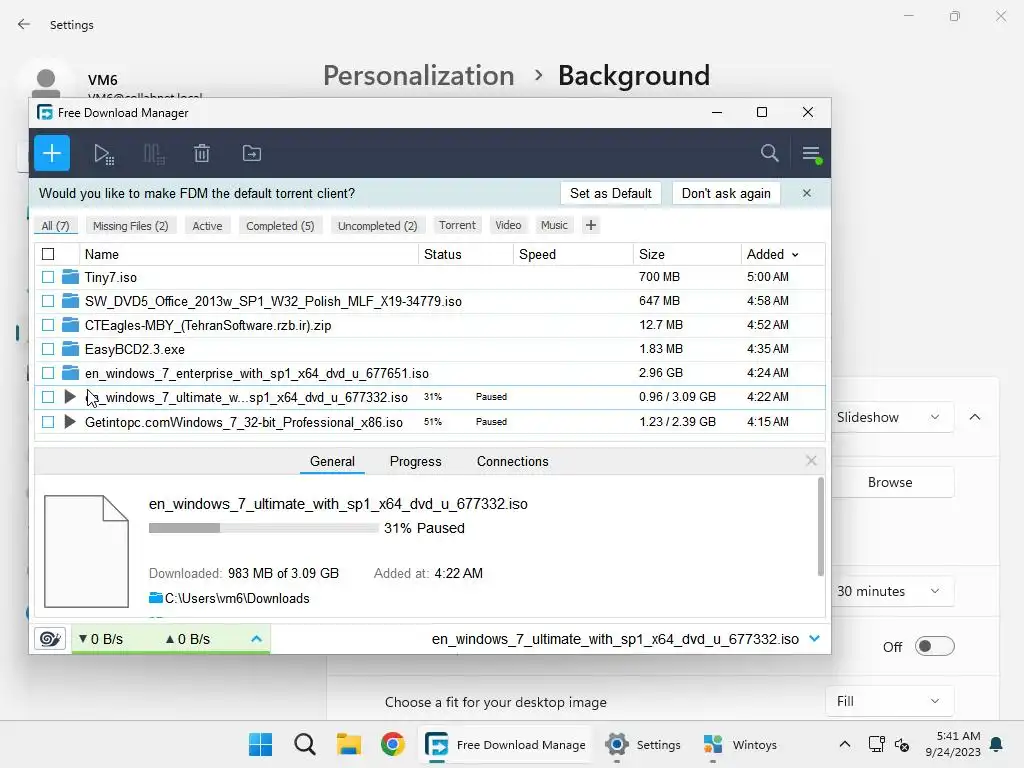This screenshot has height=768, width=1024.
Task: Move download using the folder arrow icon
Action: (251, 153)
